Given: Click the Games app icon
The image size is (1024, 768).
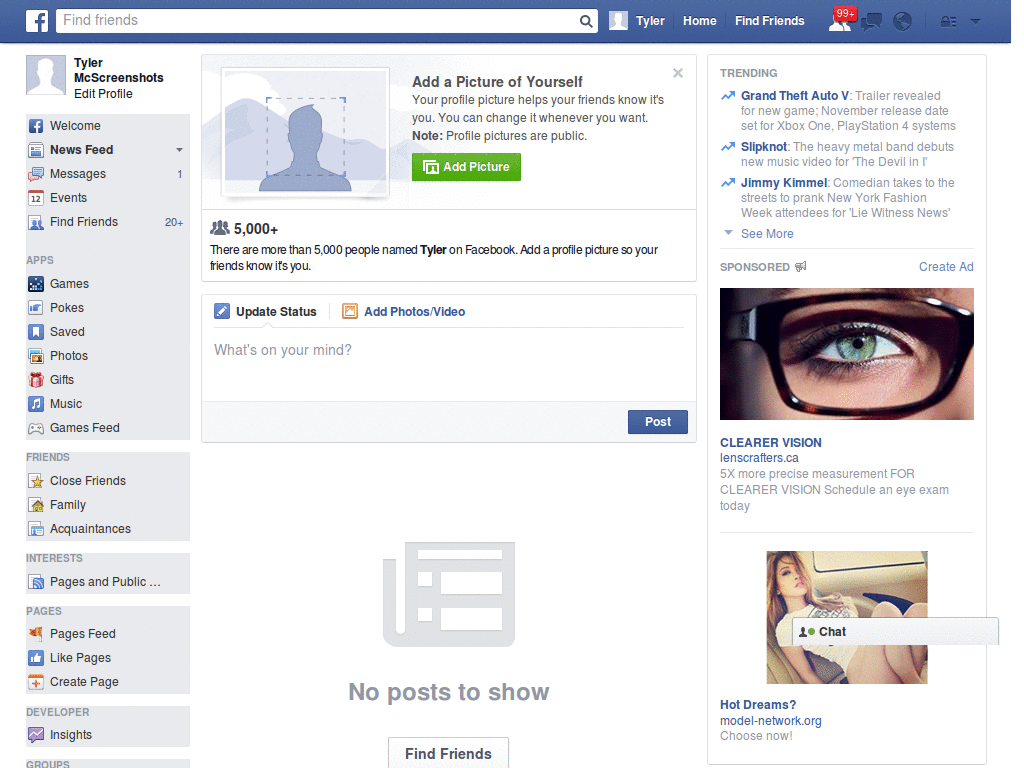Looking at the screenshot, I should (x=36, y=284).
